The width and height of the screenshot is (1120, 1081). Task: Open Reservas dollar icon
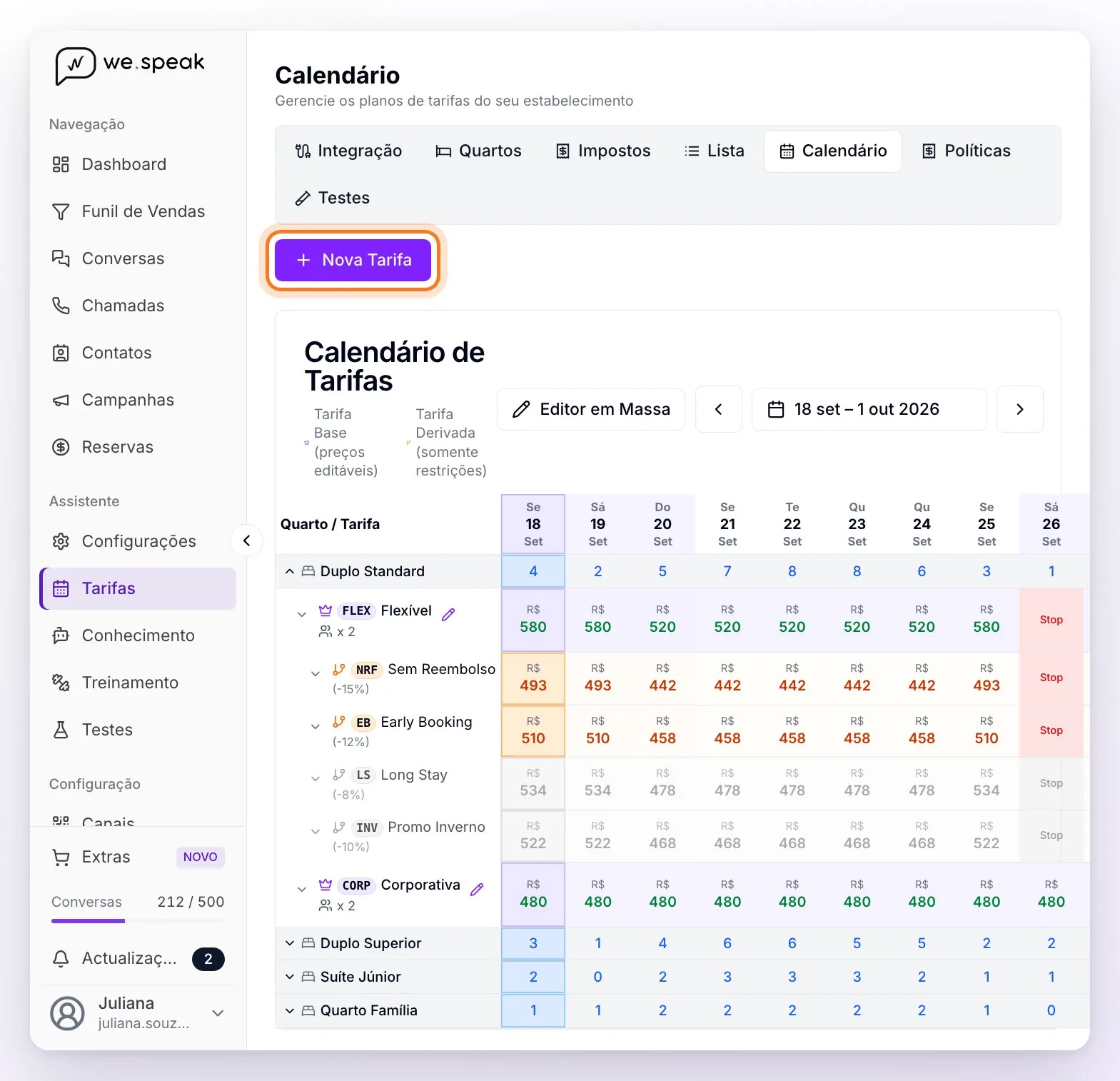tap(61, 447)
